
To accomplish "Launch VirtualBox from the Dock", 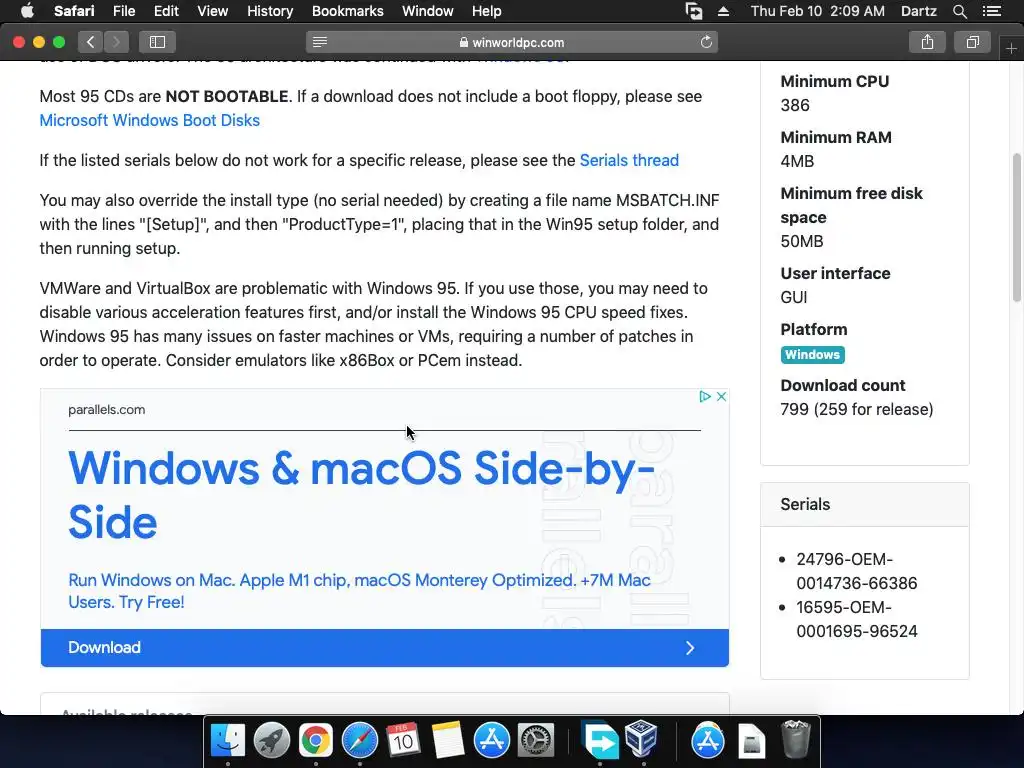I will (641, 738).
